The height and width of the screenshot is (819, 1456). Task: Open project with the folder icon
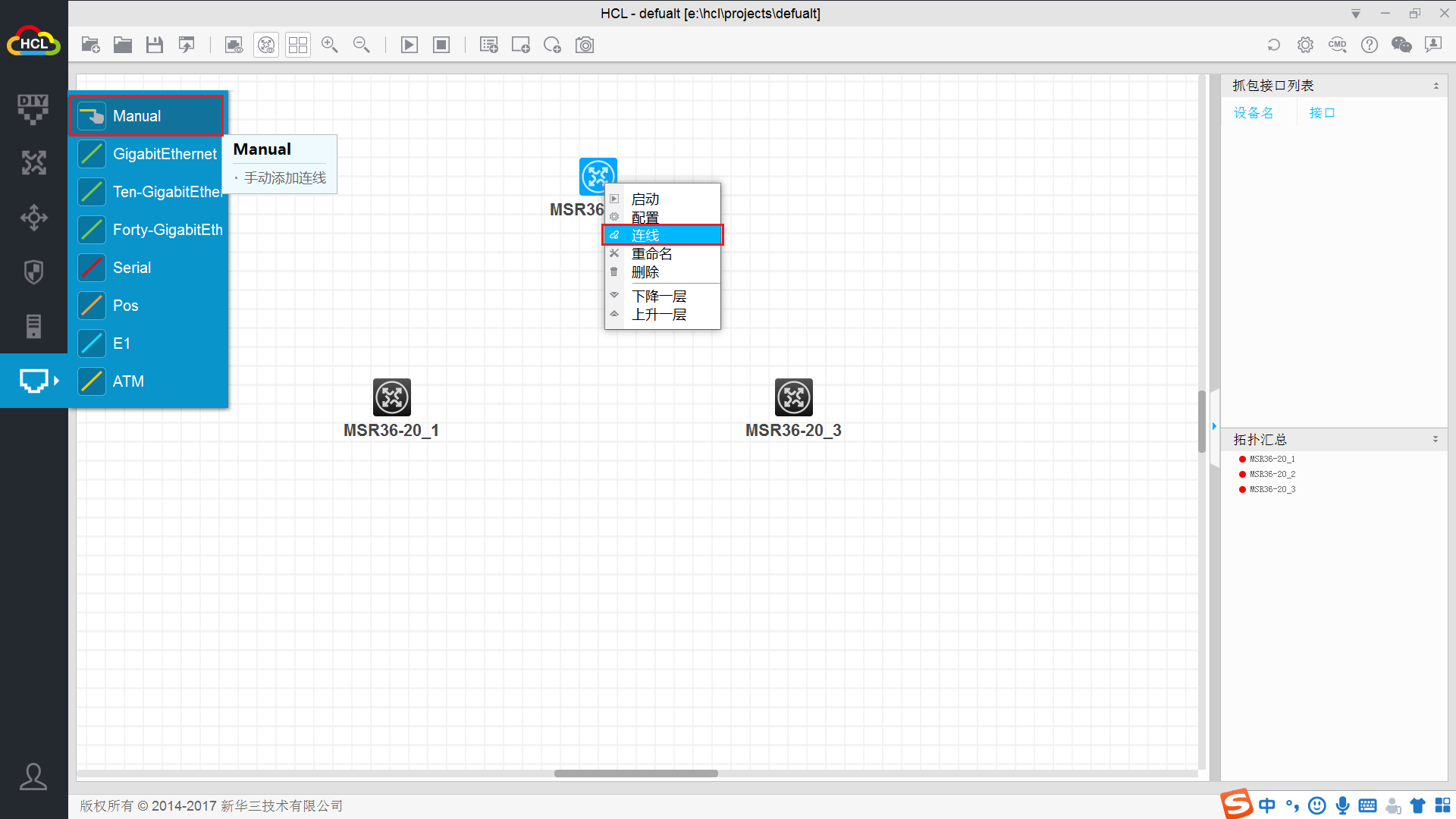pos(123,45)
